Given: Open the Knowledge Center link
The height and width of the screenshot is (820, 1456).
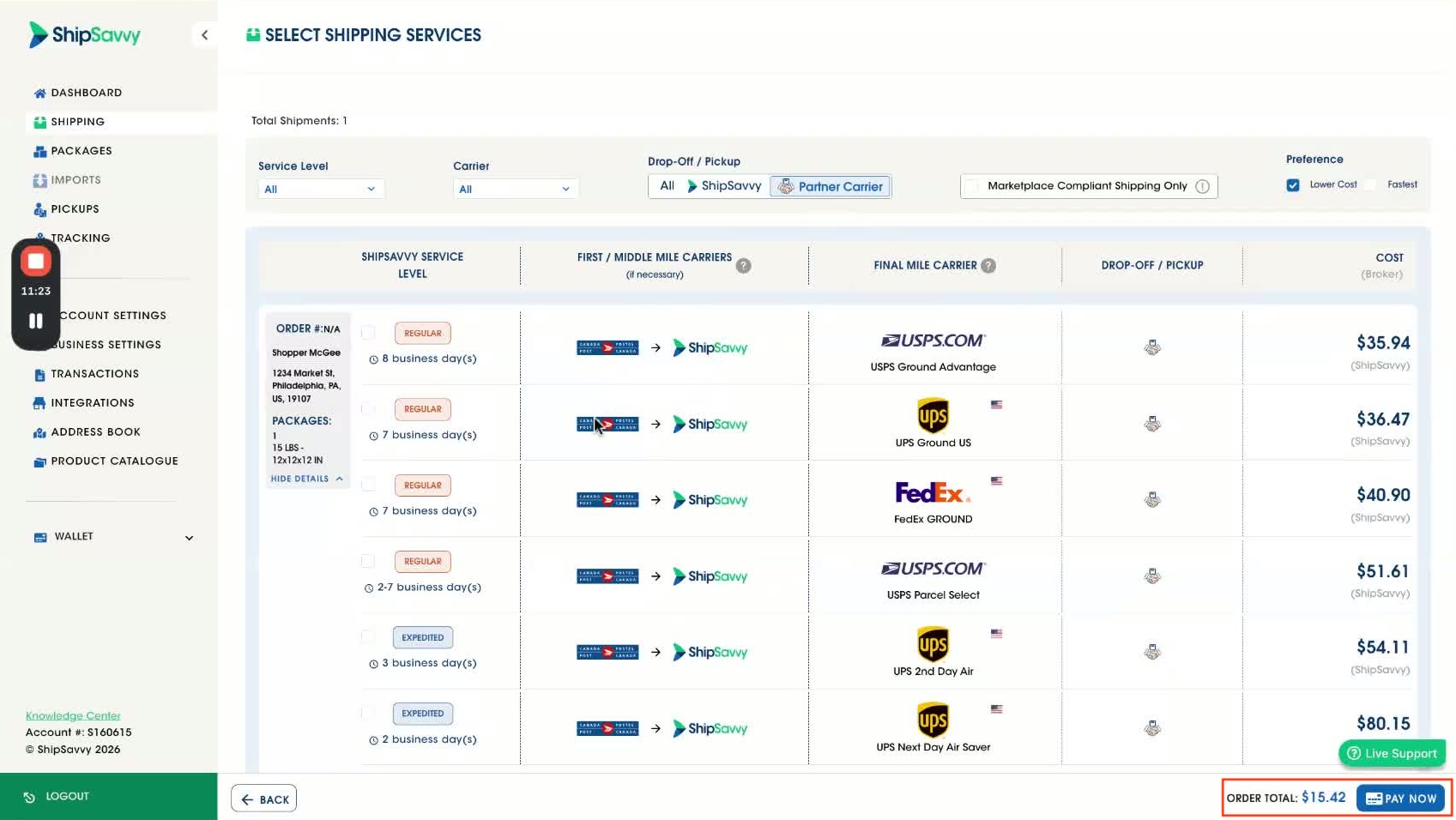Looking at the screenshot, I should 73,715.
